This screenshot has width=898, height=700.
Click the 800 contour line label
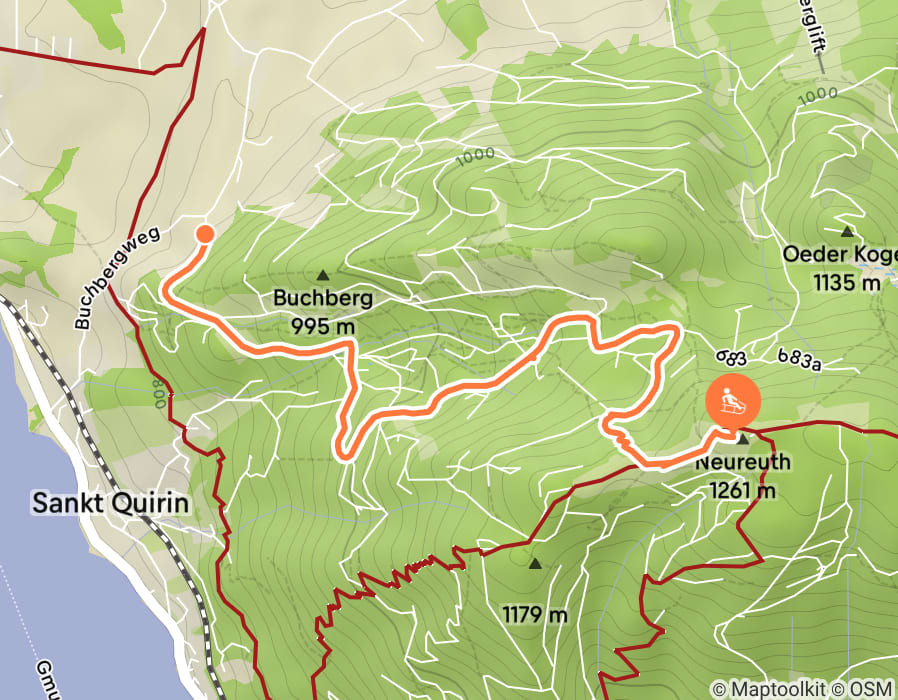(159, 393)
